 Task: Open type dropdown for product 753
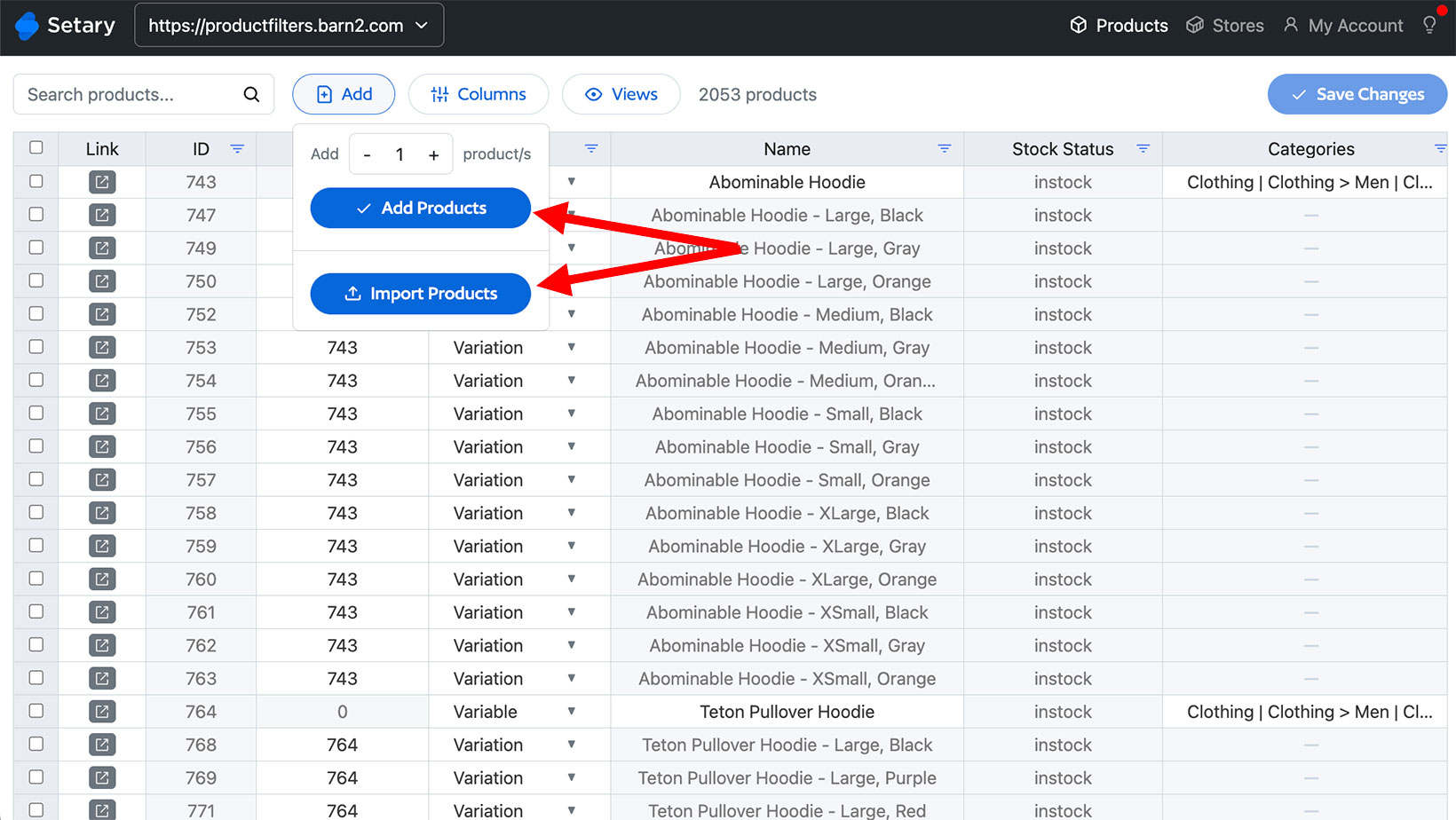(x=572, y=347)
